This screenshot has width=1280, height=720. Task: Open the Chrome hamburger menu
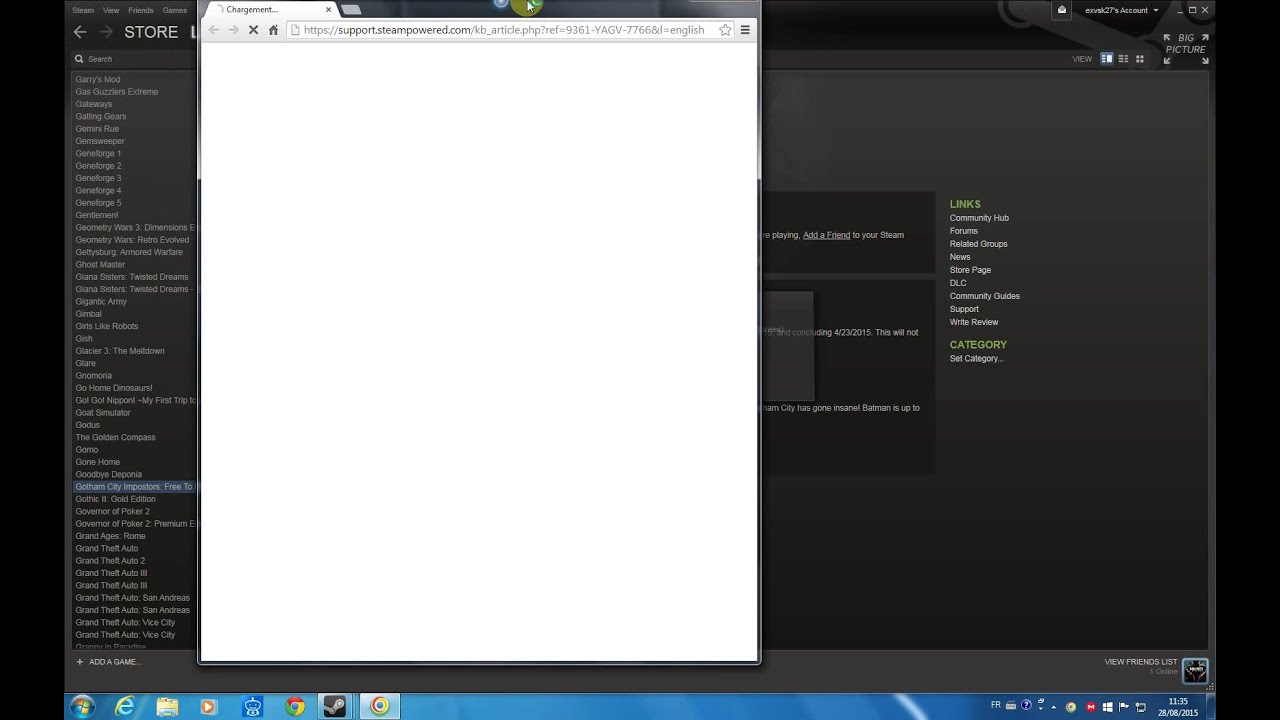(745, 30)
